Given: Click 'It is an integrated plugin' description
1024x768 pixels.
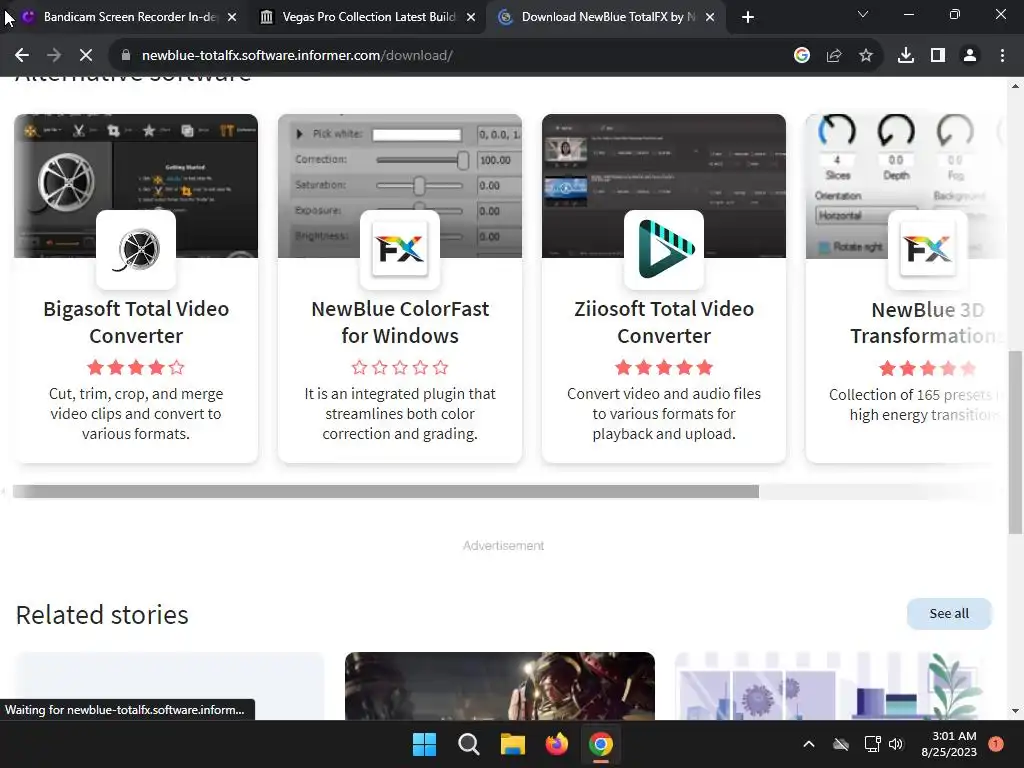Looking at the screenshot, I should pyautogui.click(x=400, y=414).
